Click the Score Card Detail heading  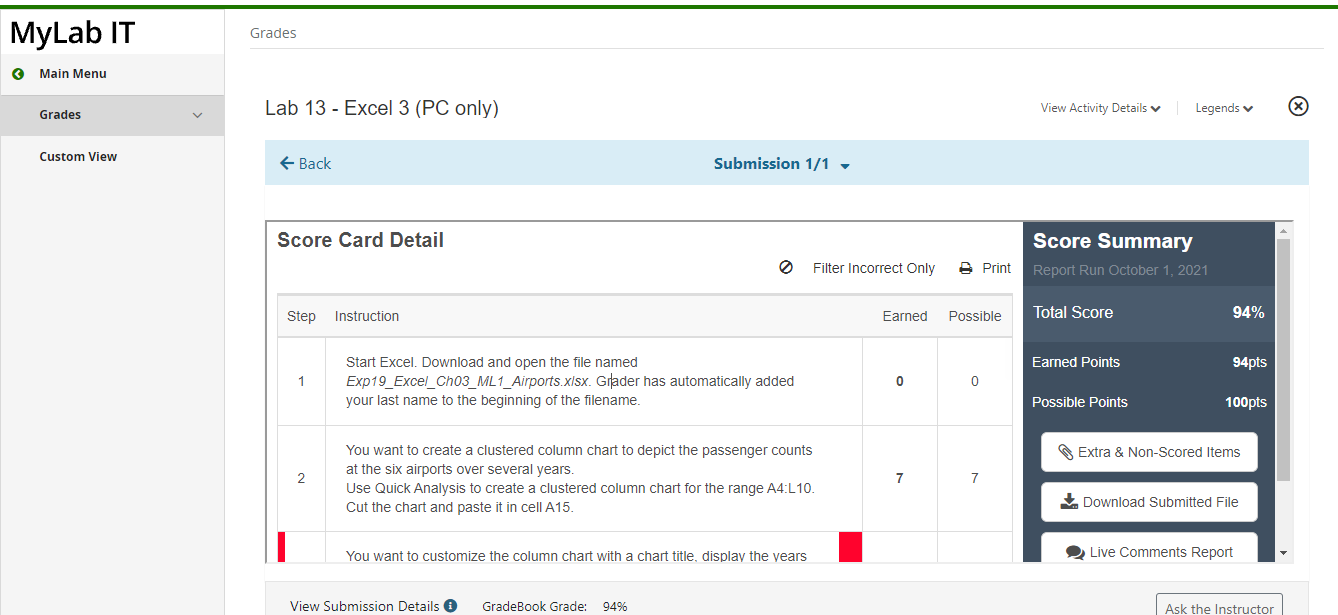(360, 240)
